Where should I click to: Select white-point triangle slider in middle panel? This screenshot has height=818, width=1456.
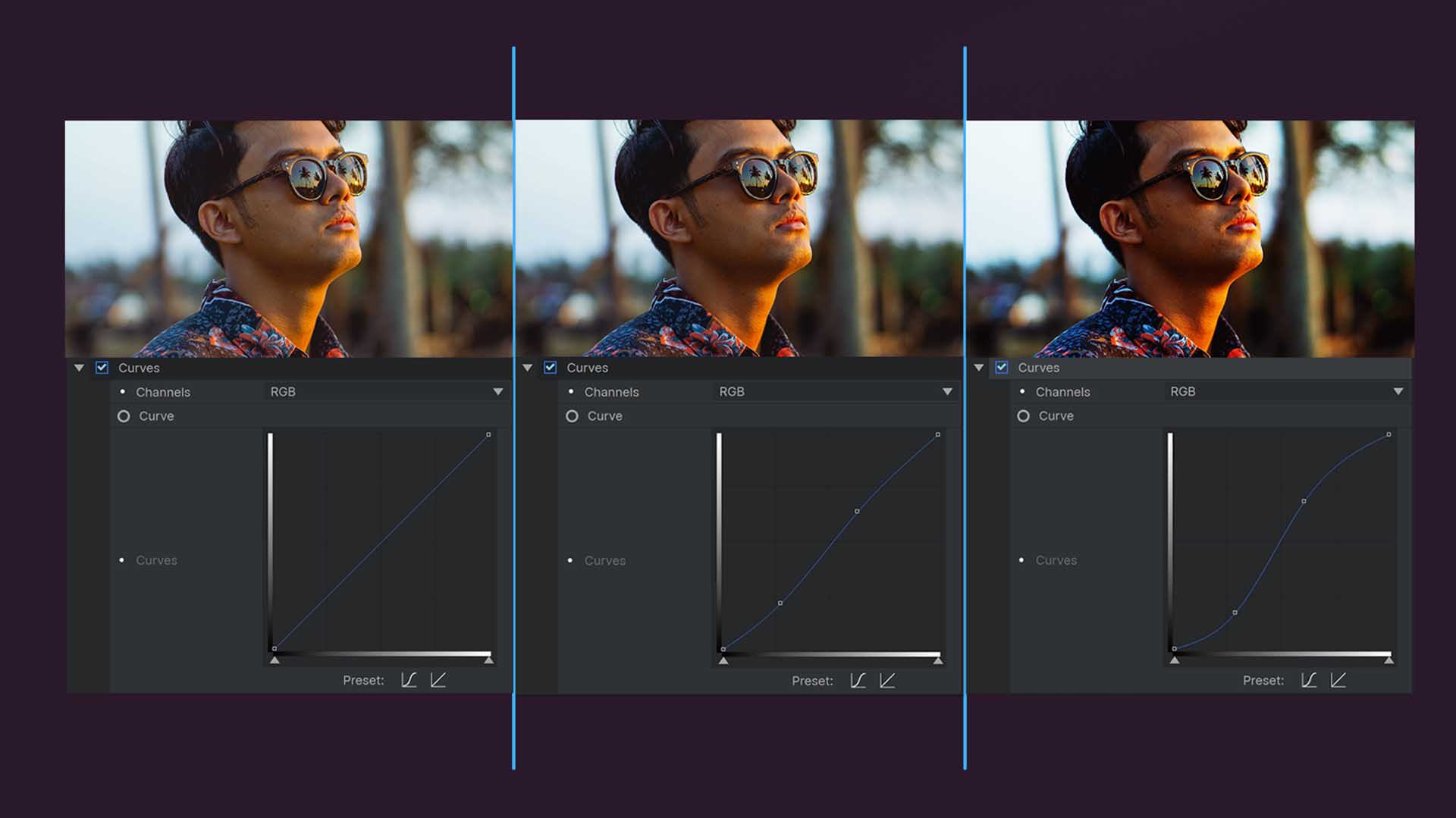click(938, 660)
